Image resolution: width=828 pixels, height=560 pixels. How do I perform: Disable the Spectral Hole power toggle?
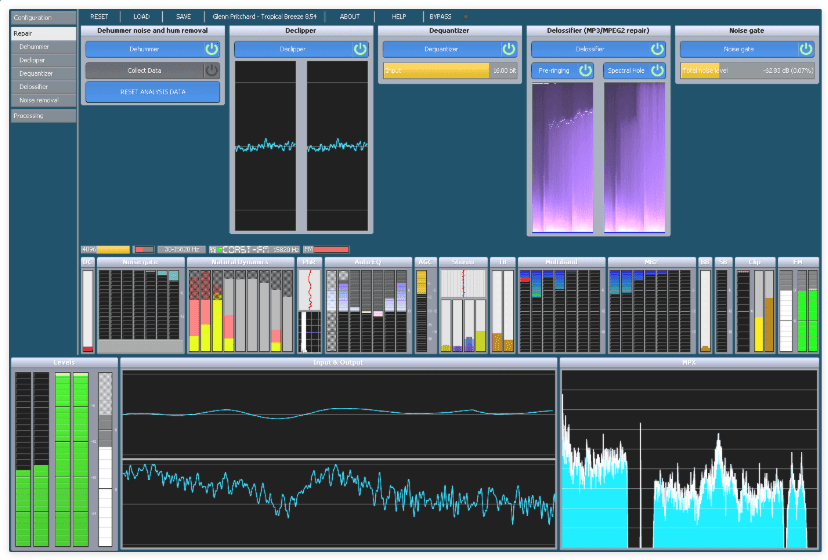pyautogui.click(x=657, y=70)
